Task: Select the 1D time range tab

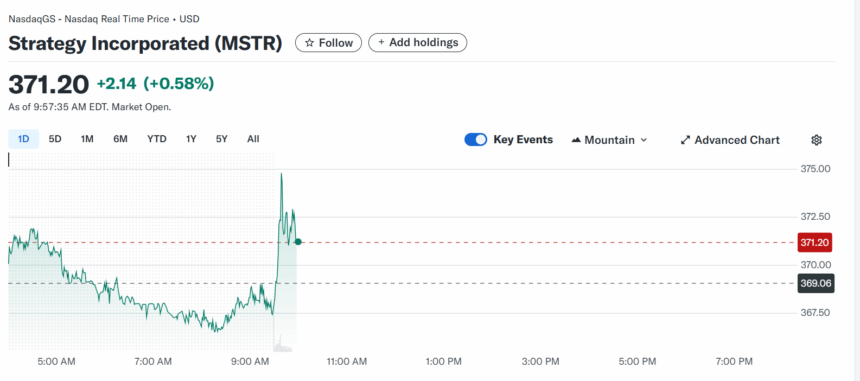Action: tap(24, 139)
